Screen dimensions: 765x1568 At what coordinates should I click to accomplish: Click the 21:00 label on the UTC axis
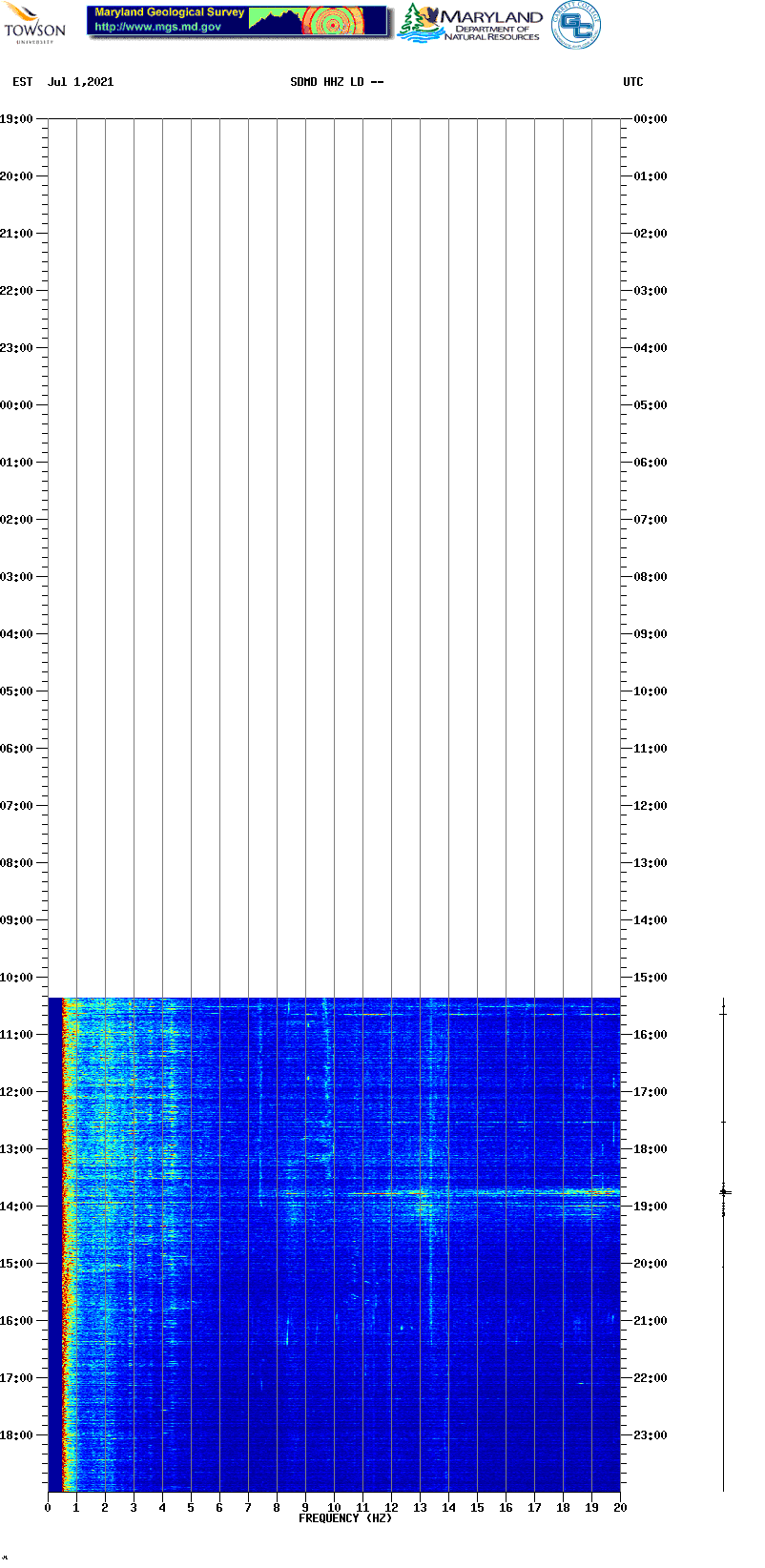(x=651, y=1321)
